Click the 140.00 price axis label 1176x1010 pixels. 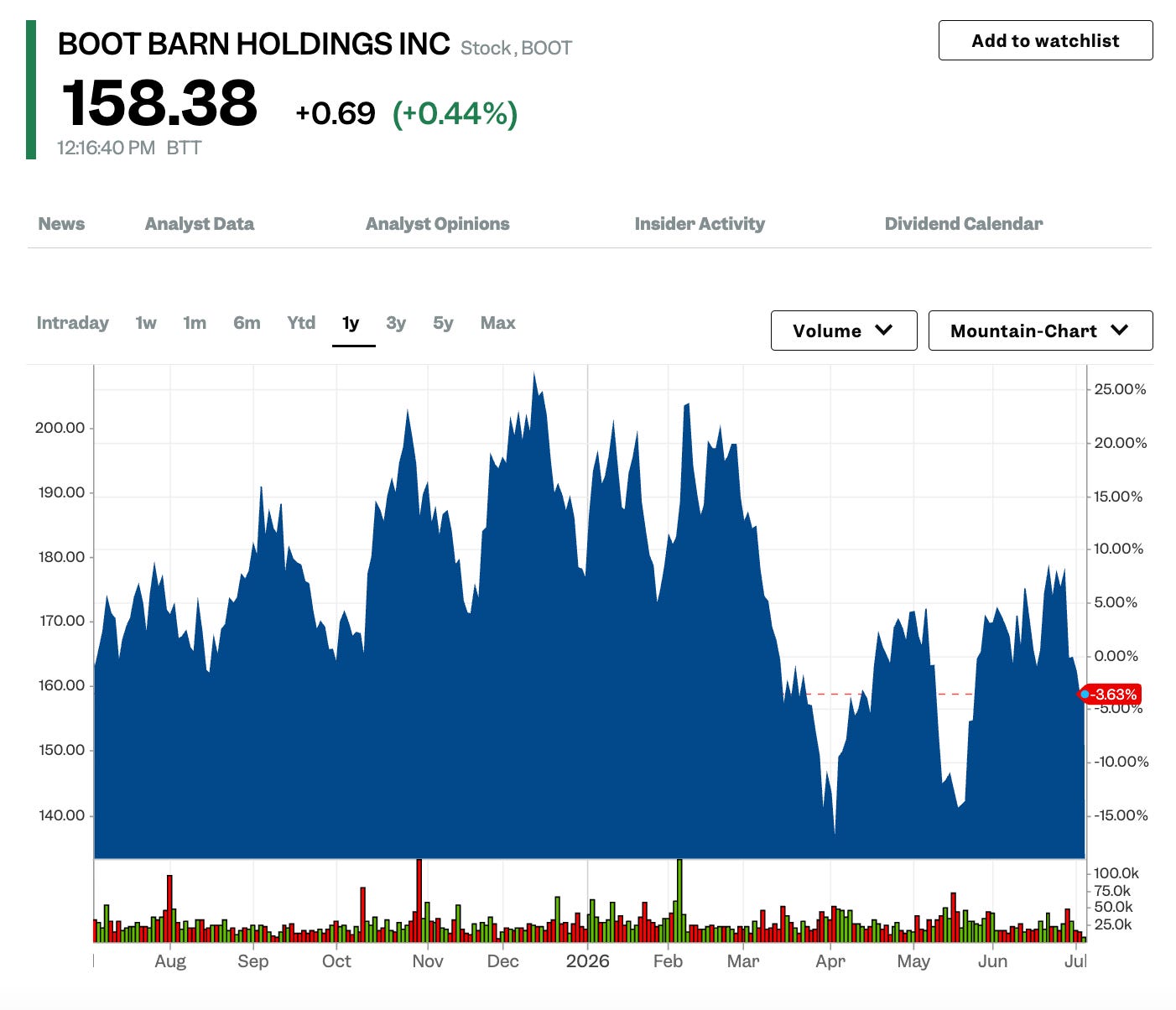[62, 815]
